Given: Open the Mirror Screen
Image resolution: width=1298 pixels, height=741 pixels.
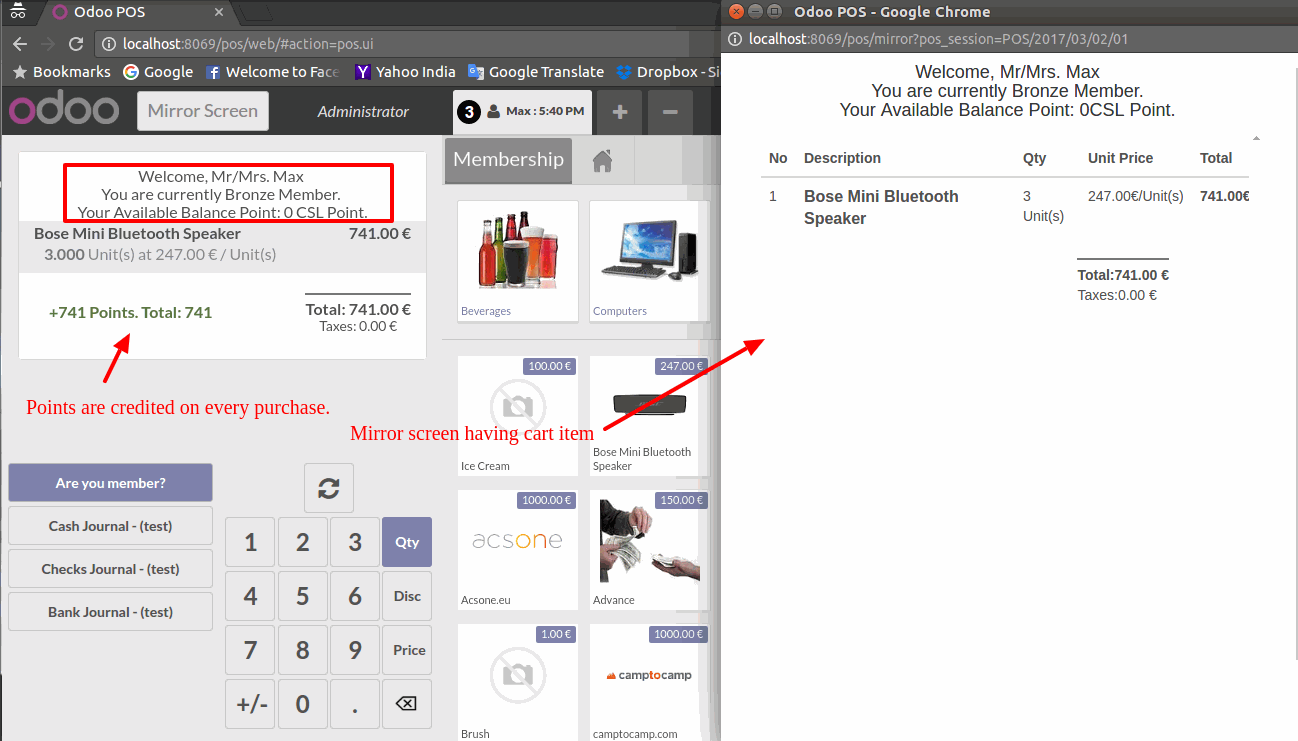Looking at the screenshot, I should pos(203,111).
